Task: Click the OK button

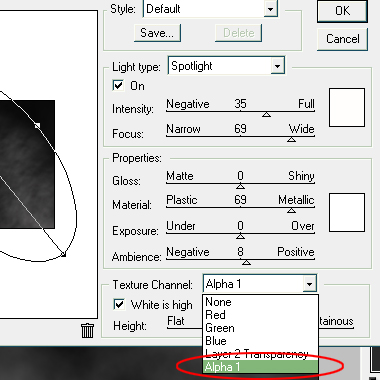Action: pos(342,11)
